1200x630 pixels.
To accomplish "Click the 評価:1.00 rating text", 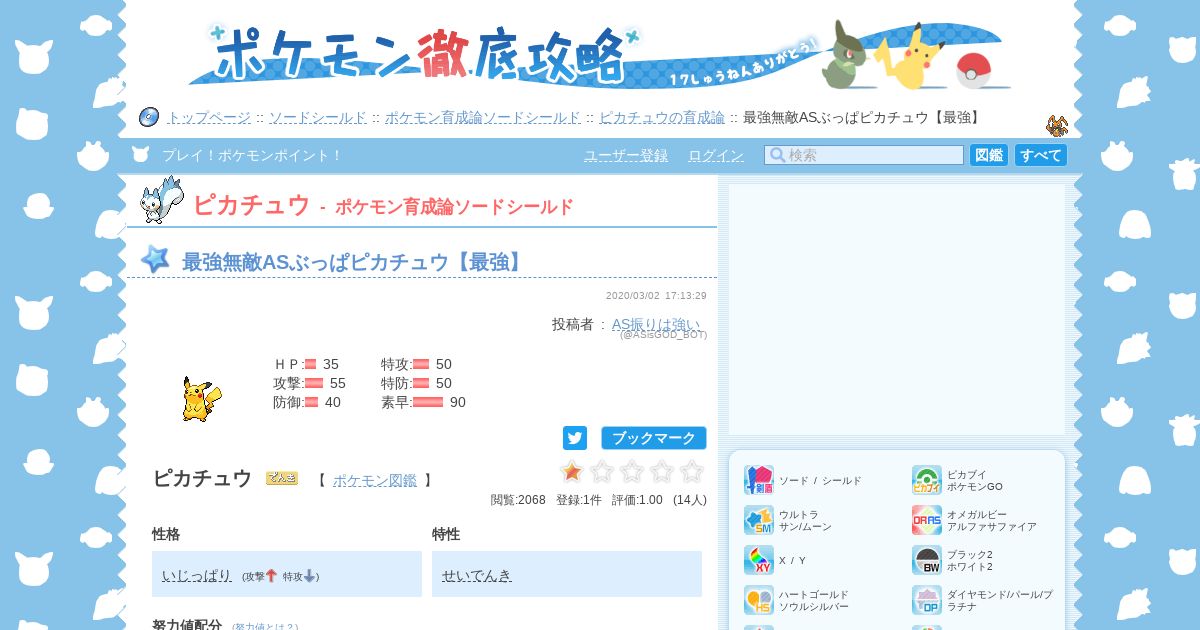I will pos(637,500).
